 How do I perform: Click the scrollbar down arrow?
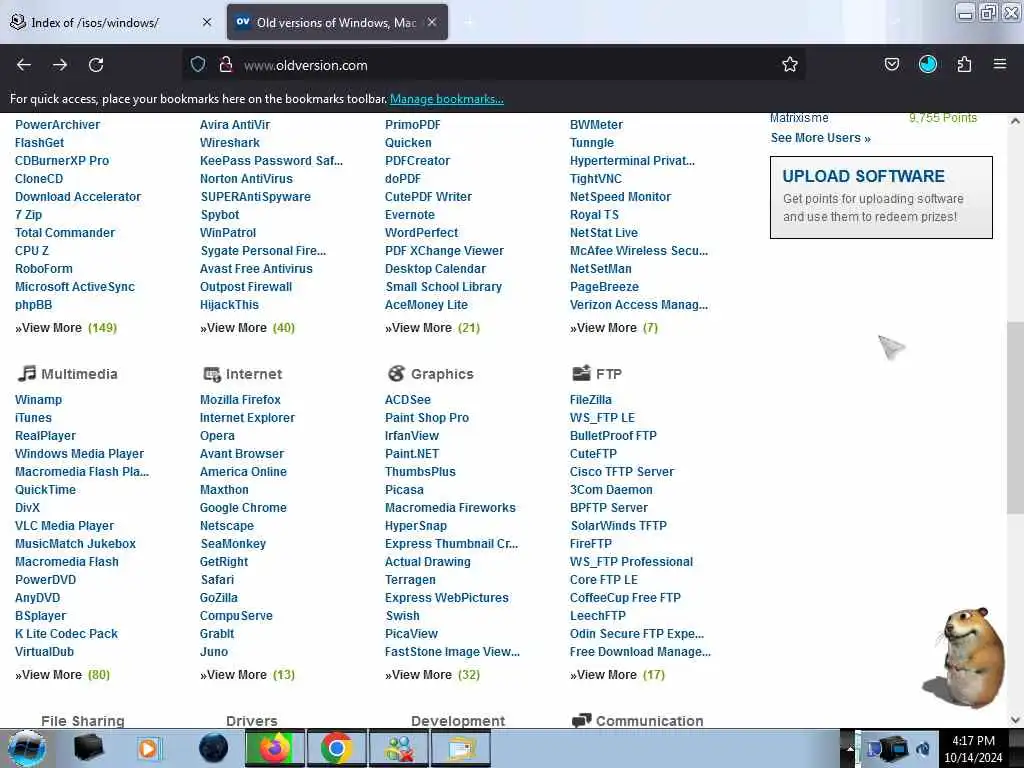click(x=1015, y=719)
